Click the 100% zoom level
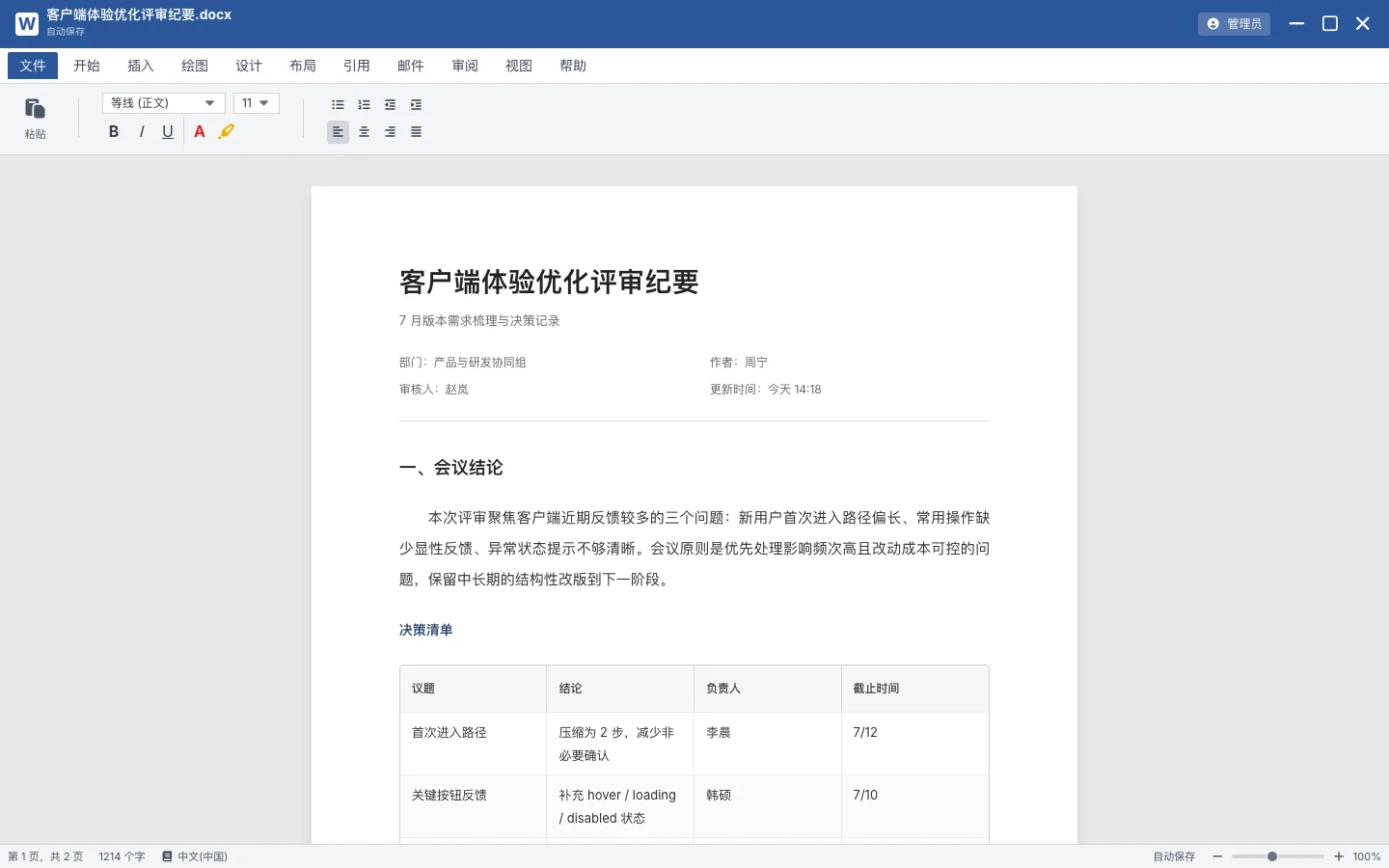Screen dimensions: 1389x868 click(x=1367, y=856)
